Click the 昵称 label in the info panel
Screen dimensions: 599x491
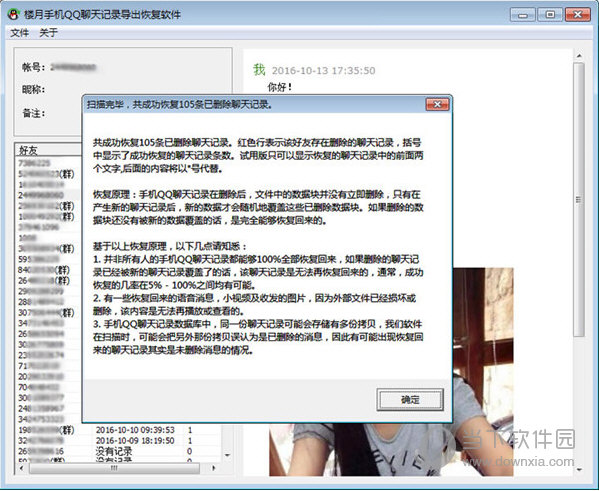pos(33,90)
